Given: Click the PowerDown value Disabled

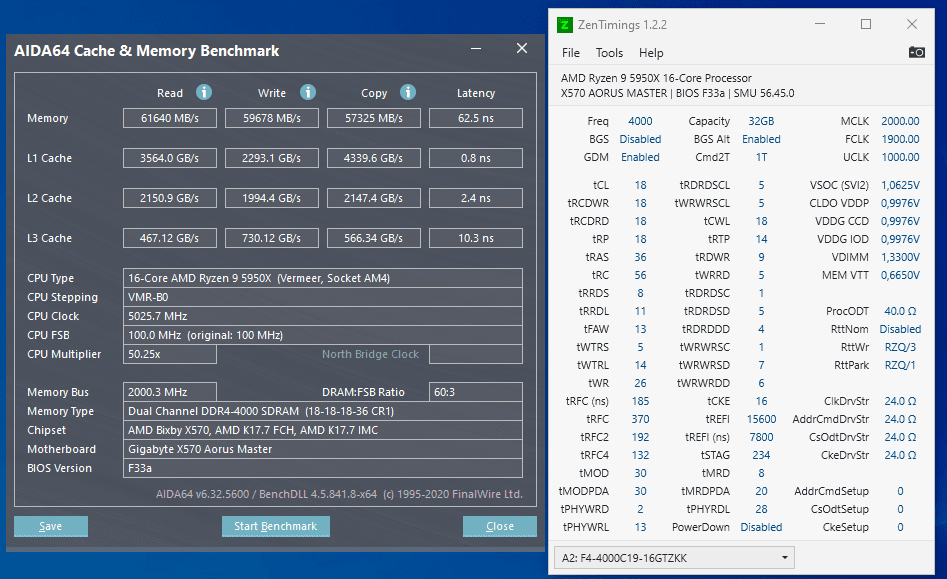Looking at the screenshot, I should pyautogui.click(x=761, y=528).
